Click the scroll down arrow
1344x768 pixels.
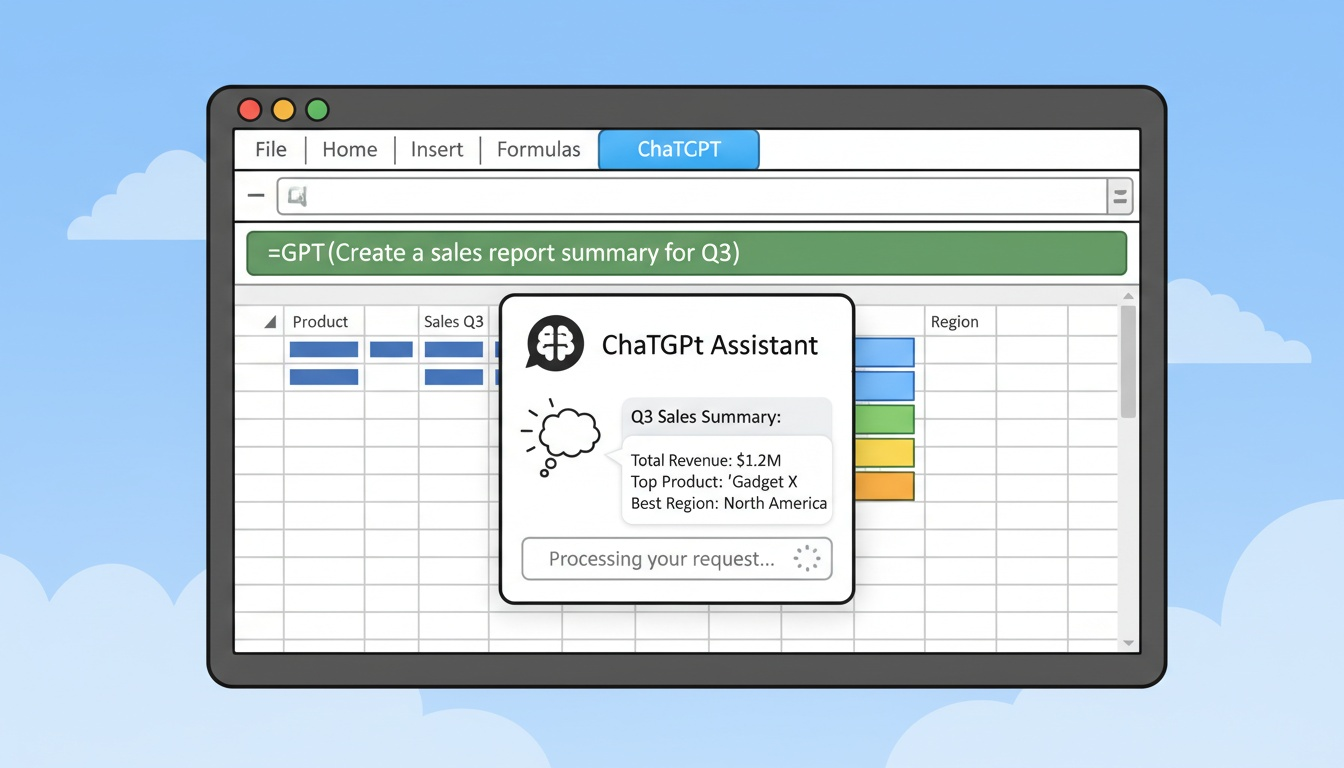(1128, 643)
